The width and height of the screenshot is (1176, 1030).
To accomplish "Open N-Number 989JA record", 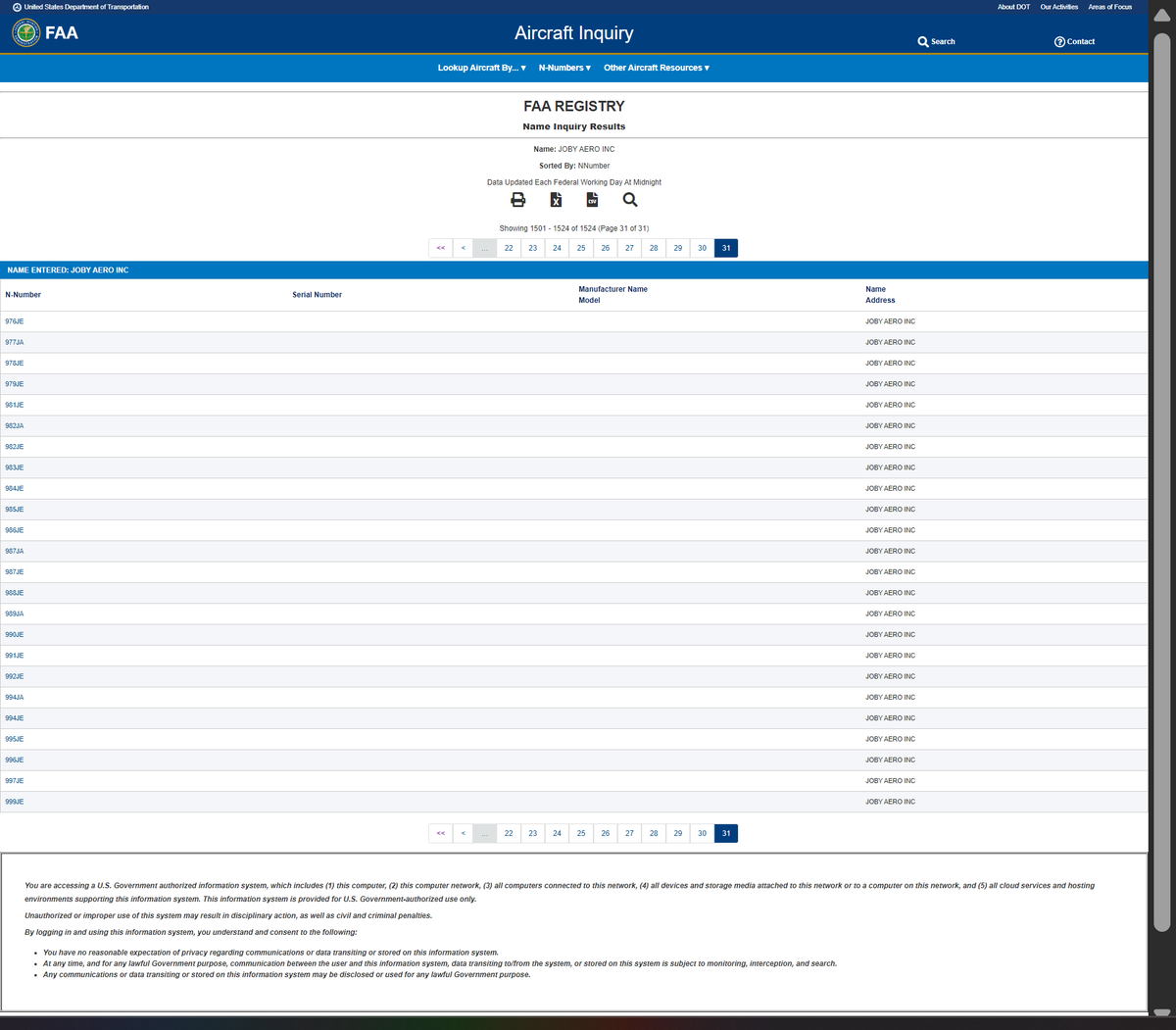I will point(14,613).
